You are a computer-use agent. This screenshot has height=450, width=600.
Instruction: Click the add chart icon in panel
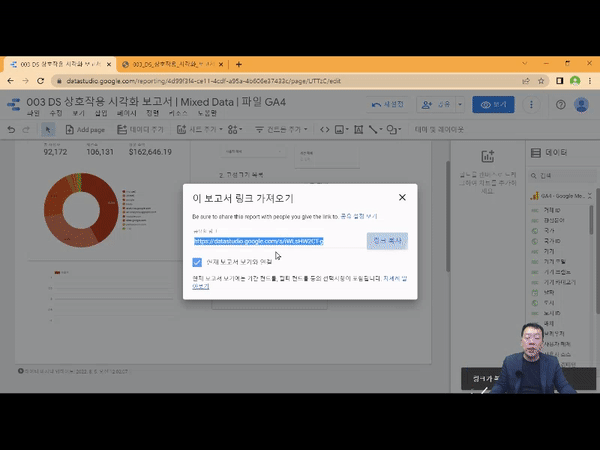tap(488, 157)
